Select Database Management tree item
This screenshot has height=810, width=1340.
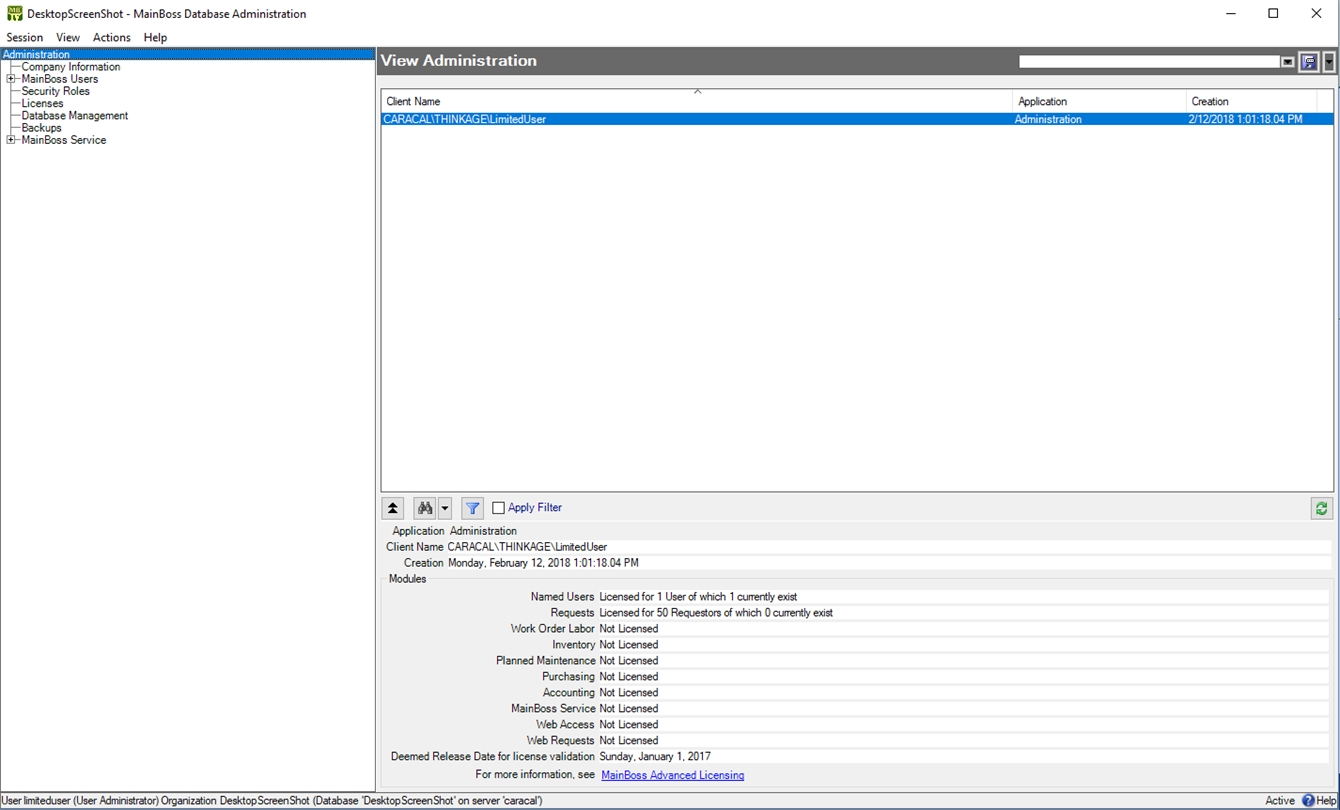pyautogui.click(x=75, y=116)
